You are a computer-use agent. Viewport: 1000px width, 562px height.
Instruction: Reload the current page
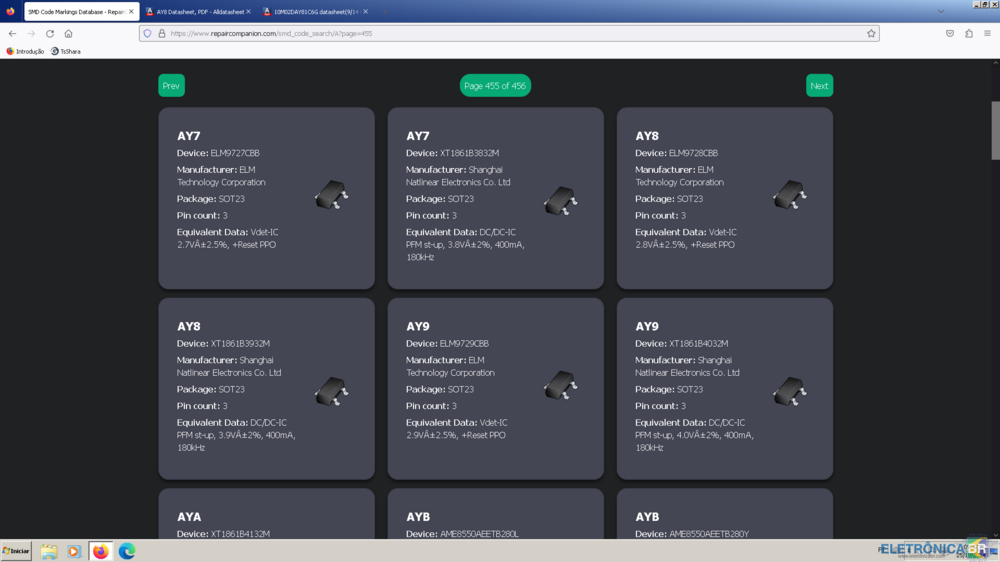50,33
